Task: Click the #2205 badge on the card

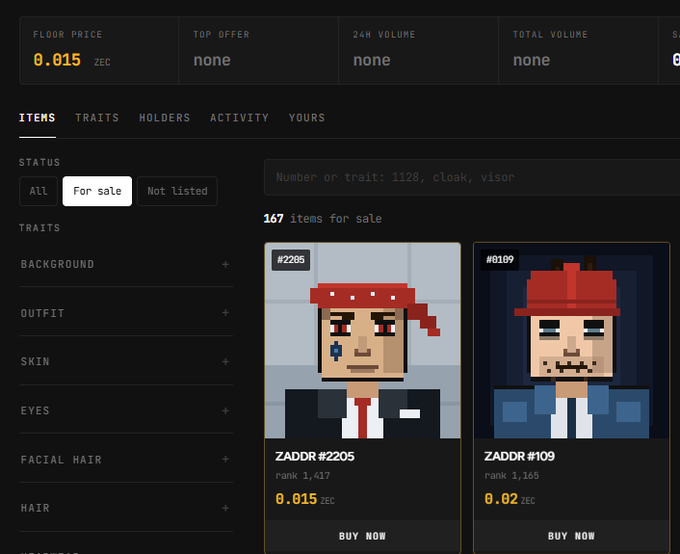Action: [291, 260]
